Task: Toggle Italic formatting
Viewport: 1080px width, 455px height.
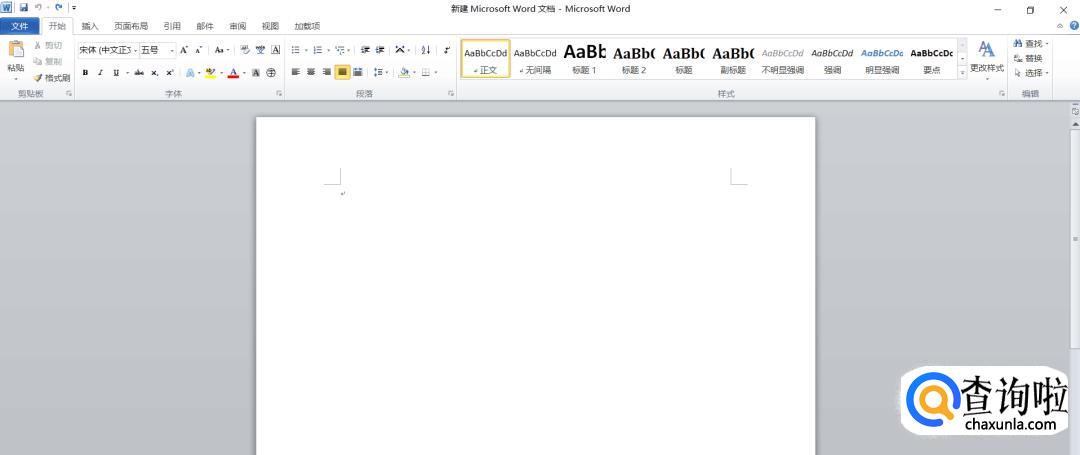Action: click(x=101, y=72)
